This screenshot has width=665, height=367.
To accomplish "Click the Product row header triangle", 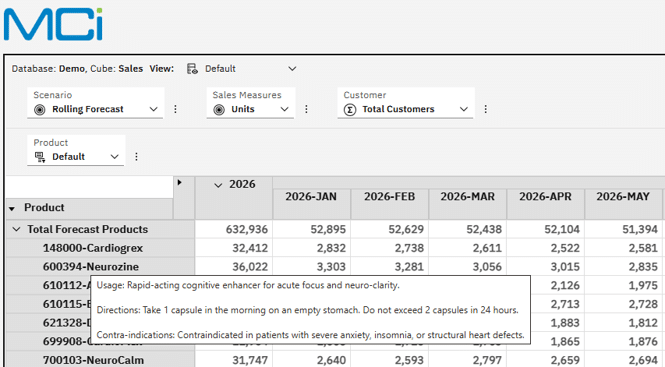I will point(12,208).
